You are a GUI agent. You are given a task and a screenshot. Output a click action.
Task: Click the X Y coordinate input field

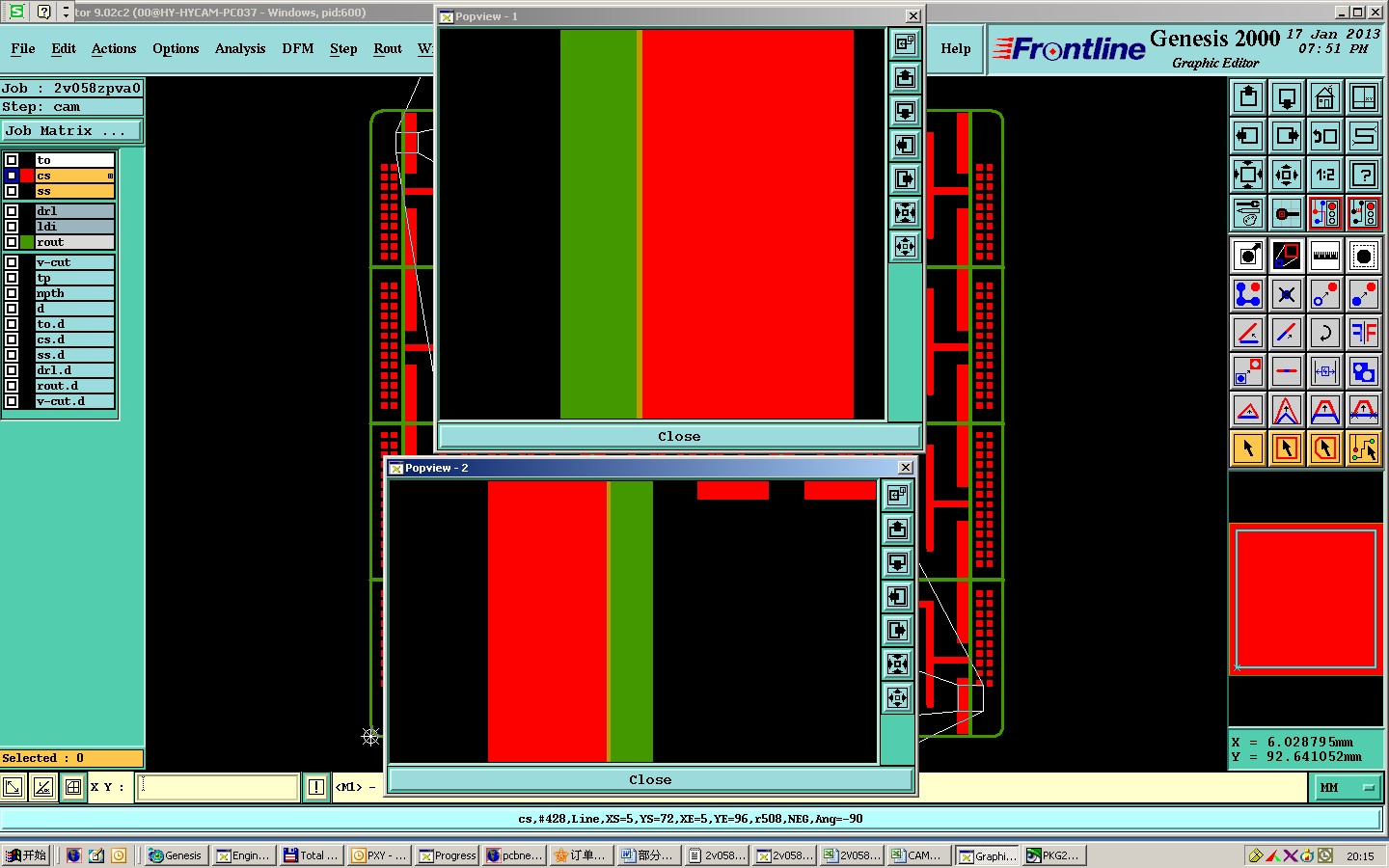tap(218, 787)
